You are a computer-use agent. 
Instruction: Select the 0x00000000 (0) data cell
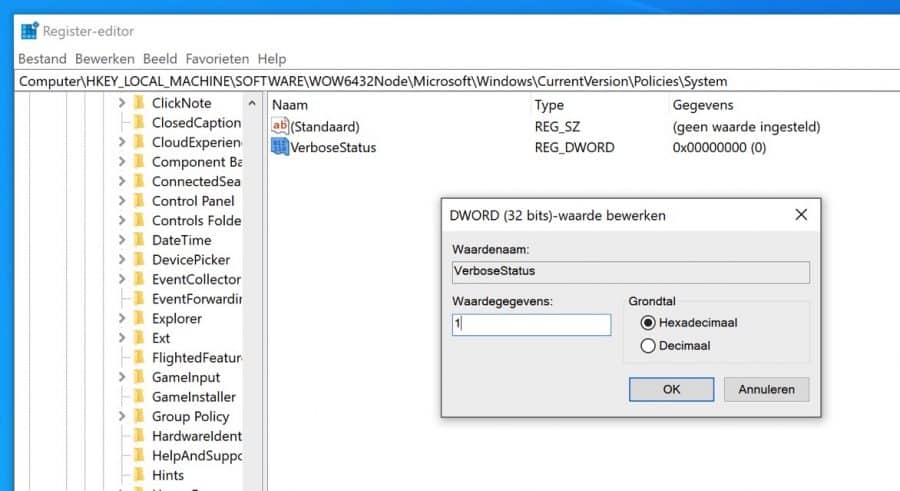(719, 148)
